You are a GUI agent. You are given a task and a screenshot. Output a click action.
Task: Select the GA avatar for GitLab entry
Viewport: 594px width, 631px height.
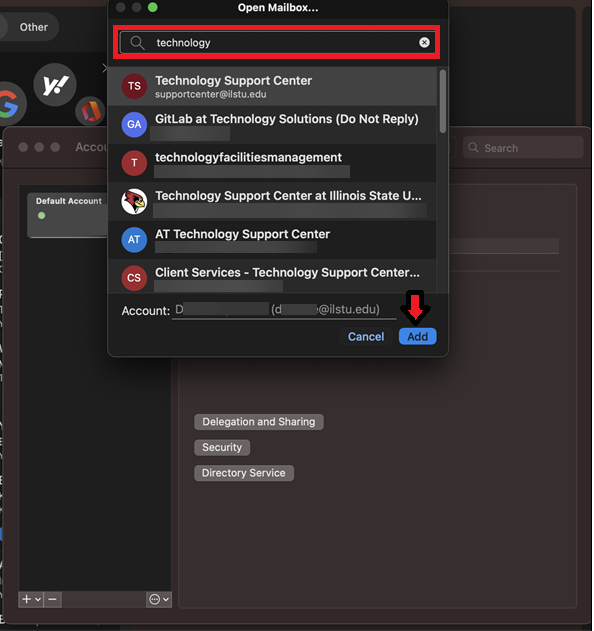pyautogui.click(x=134, y=124)
